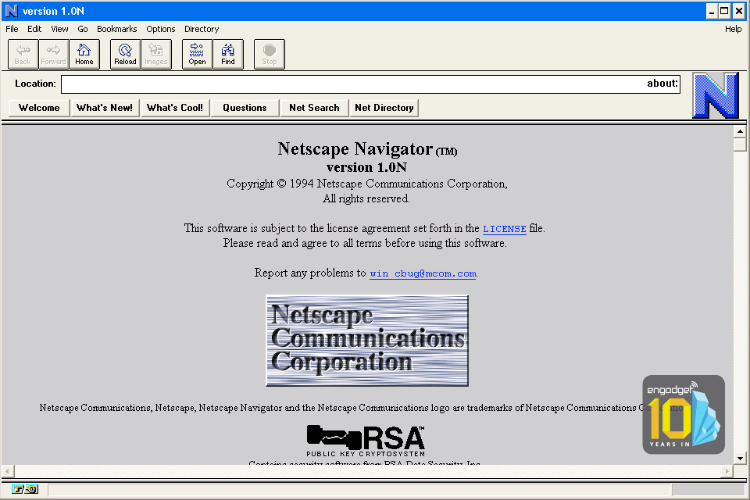Open the LICENSE file link
The width and height of the screenshot is (750, 500).
point(505,229)
